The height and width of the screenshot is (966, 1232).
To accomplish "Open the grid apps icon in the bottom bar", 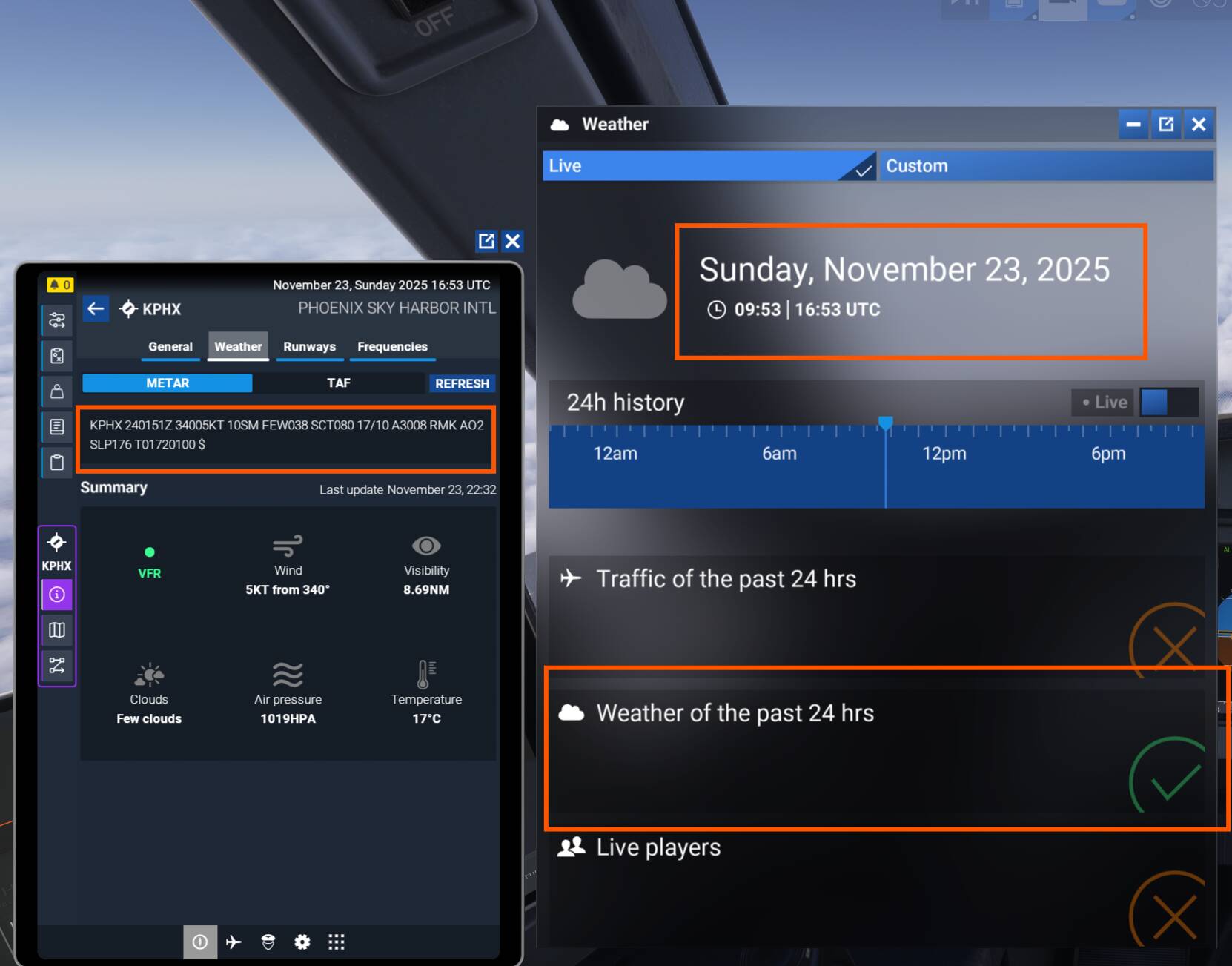I will [x=337, y=942].
